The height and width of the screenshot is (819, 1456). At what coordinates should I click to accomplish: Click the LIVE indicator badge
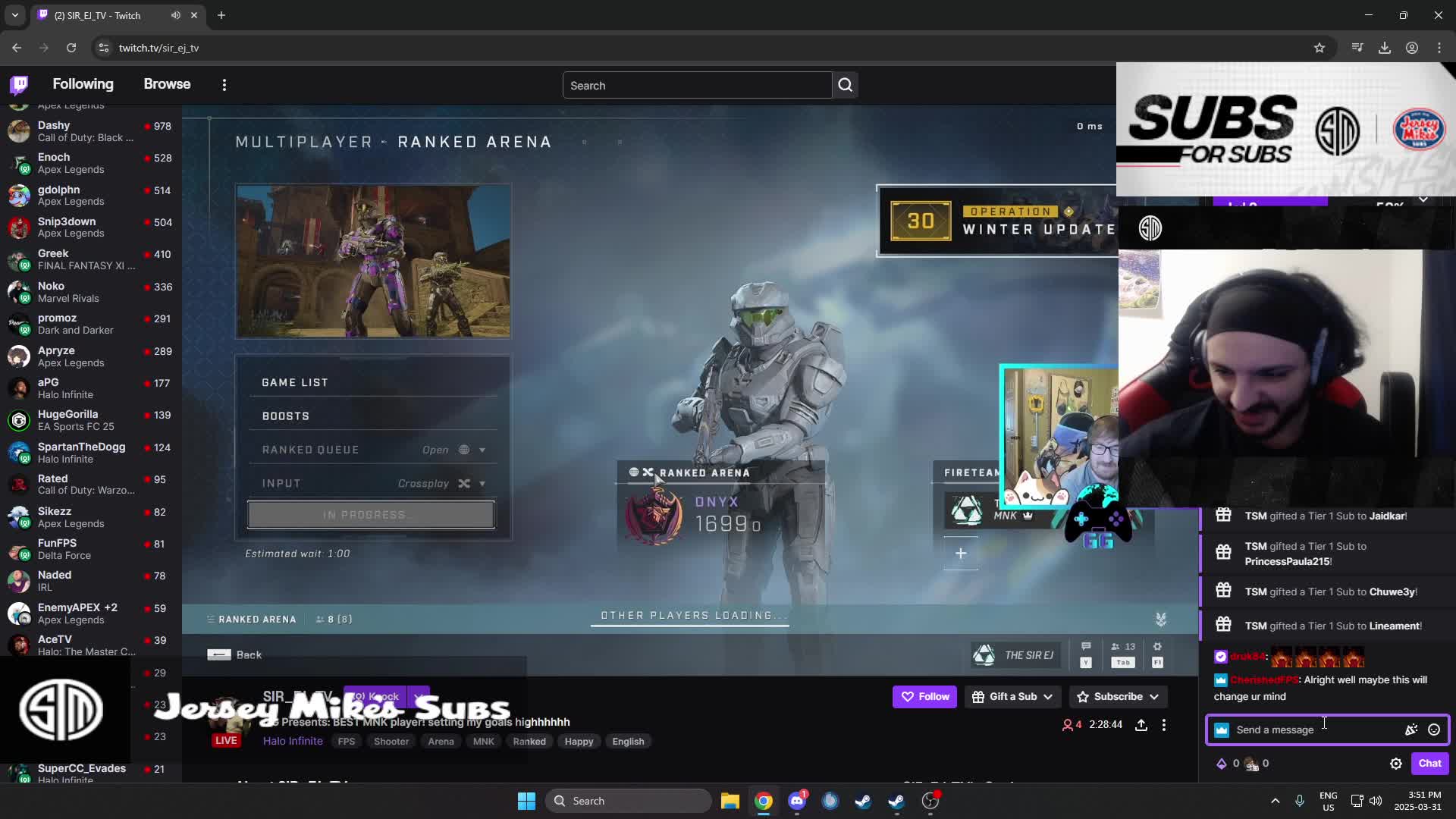point(225,741)
